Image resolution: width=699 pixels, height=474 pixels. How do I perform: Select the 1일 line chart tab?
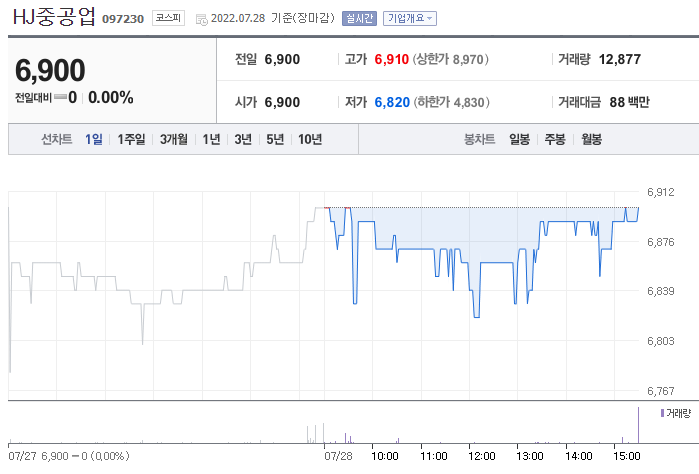tap(94, 139)
